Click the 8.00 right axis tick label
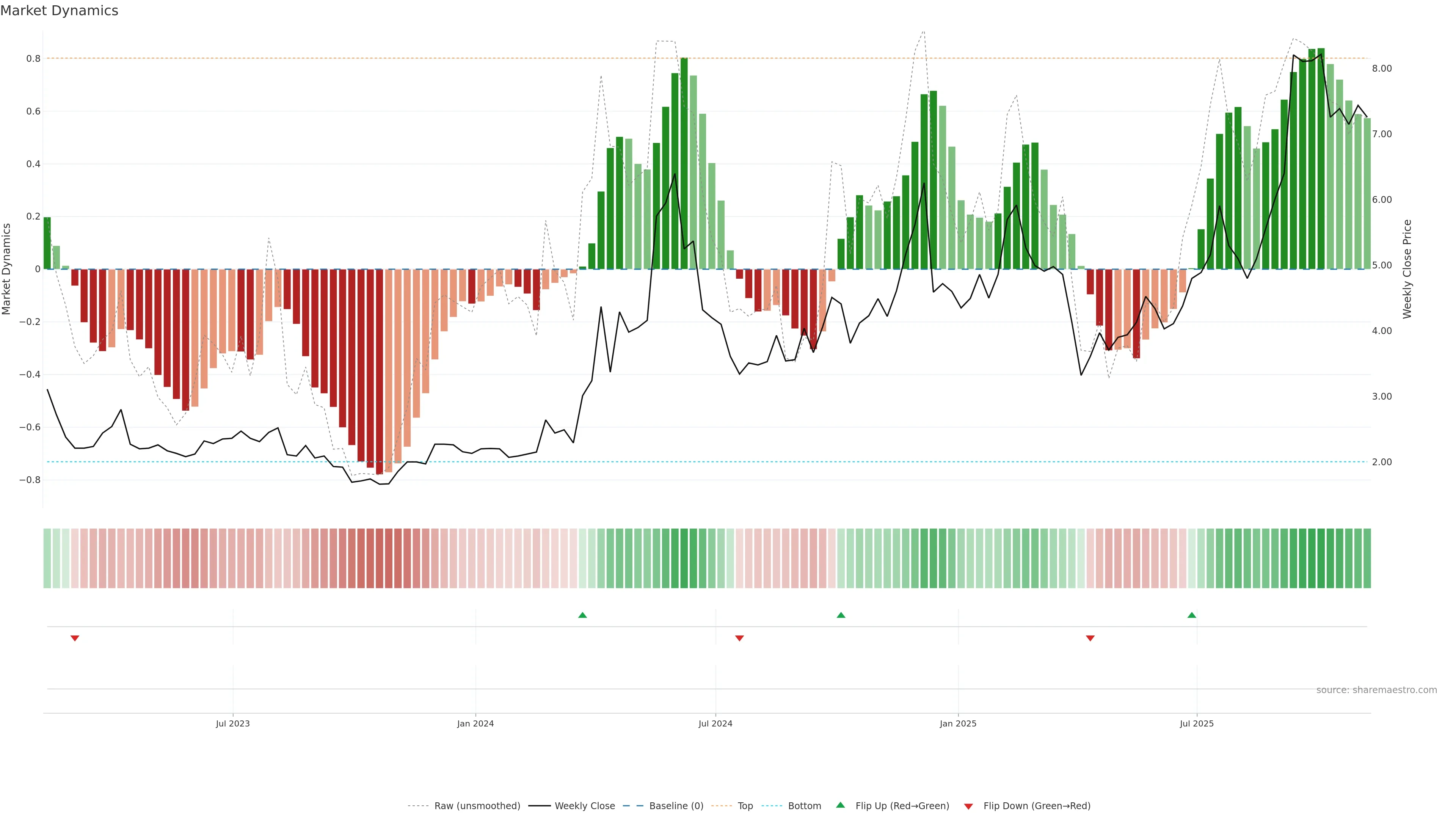Screen dimensions: 1456x819 coord(1381,68)
